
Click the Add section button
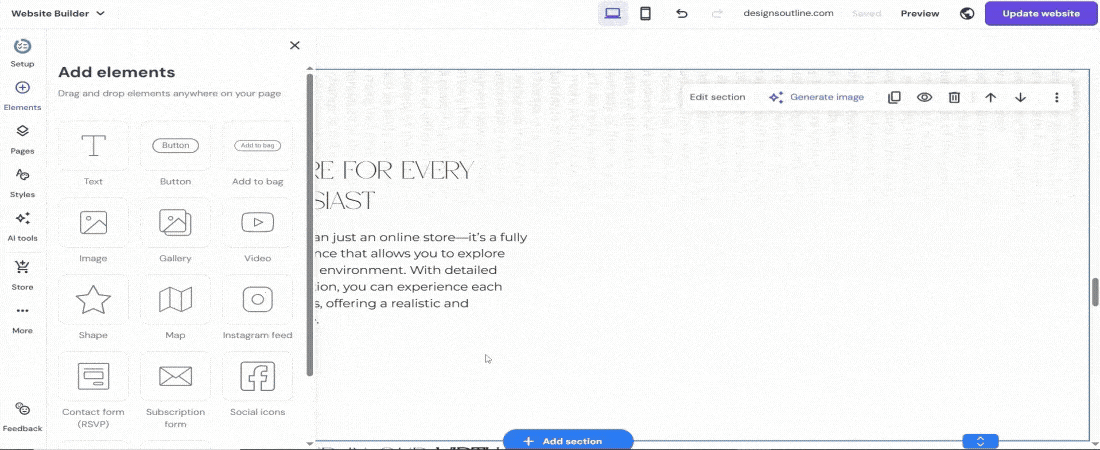click(x=568, y=441)
